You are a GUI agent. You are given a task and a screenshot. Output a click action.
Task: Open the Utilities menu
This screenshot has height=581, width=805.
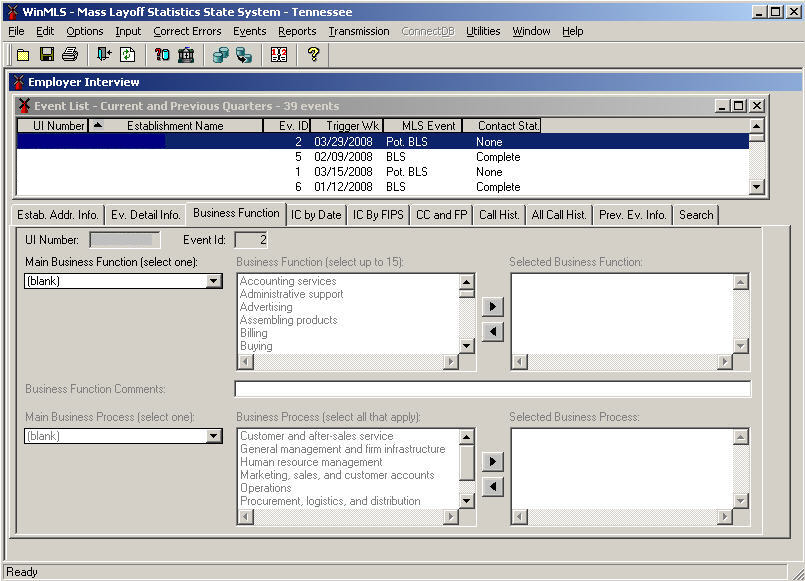(x=483, y=31)
